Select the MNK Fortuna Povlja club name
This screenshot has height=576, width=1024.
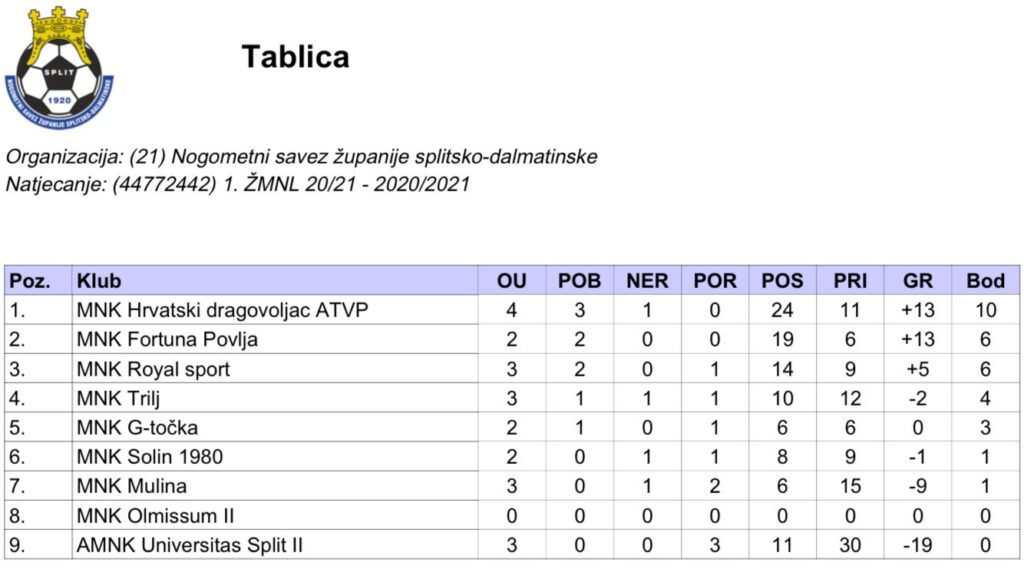[167, 339]
